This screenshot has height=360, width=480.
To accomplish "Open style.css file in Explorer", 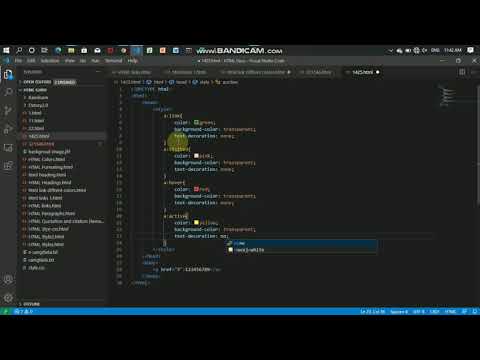I will (36, 267).
